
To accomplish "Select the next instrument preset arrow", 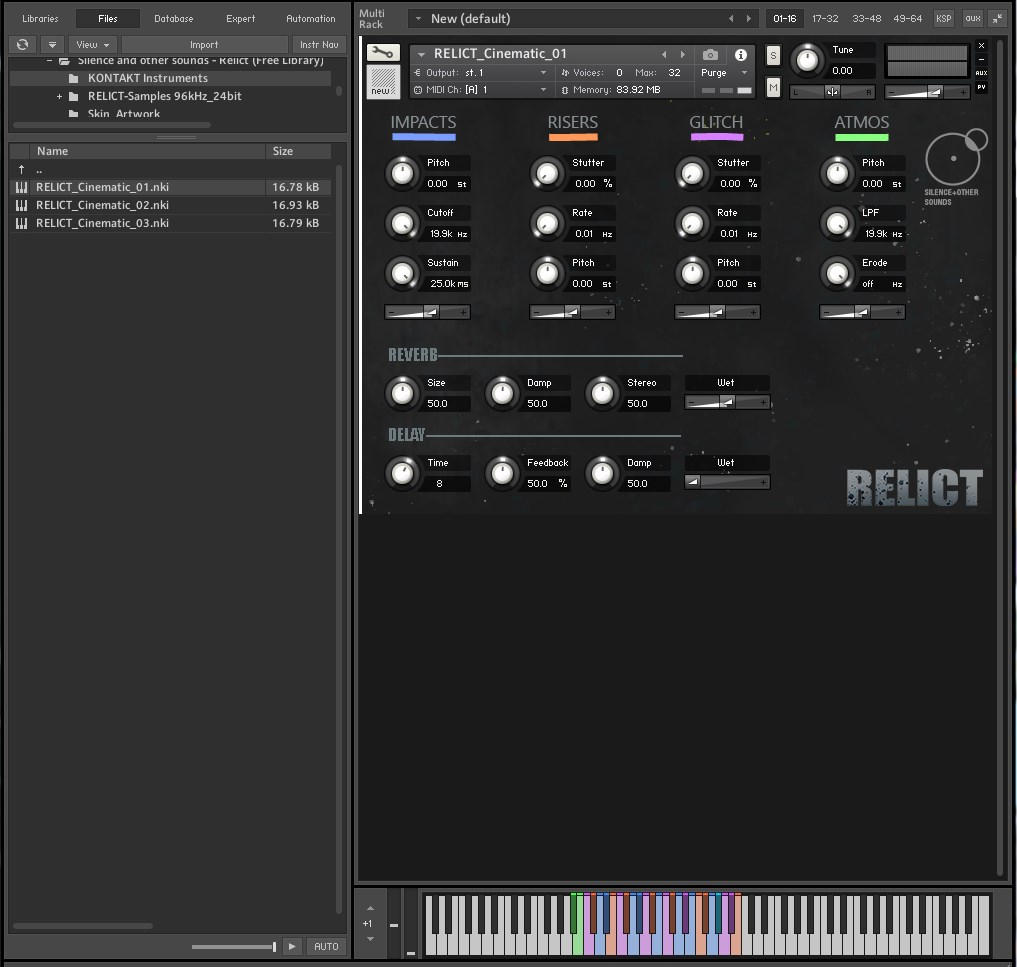I will (683, 55).
